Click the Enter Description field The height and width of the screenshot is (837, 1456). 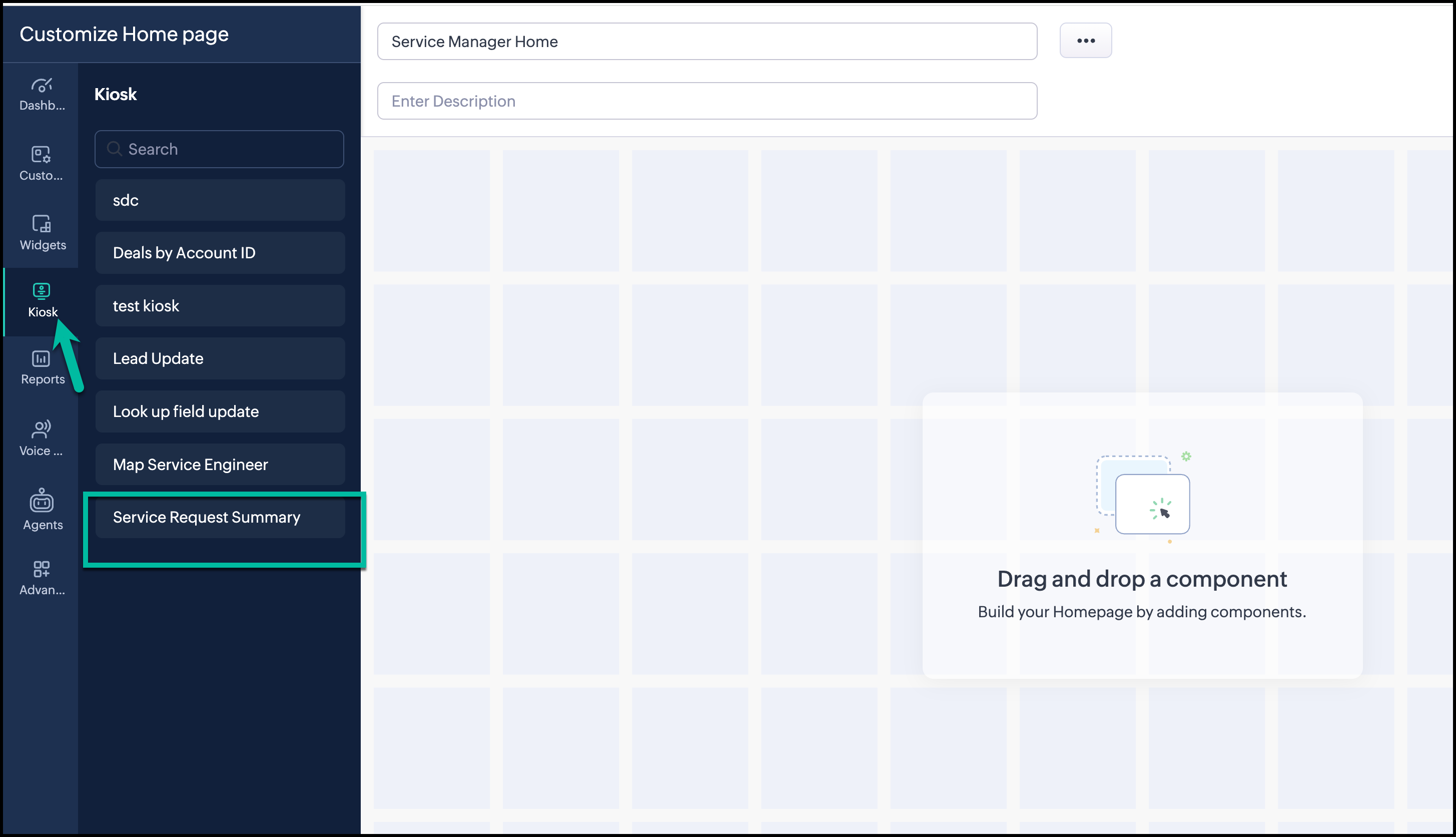coord(707,101)
